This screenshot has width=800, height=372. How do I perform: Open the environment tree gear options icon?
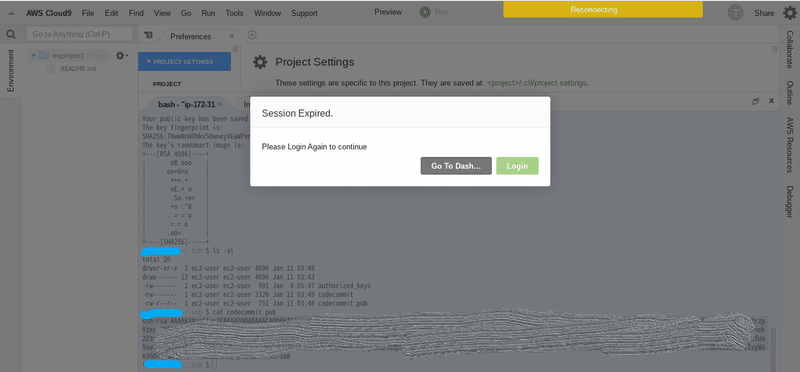(x=121, y=55)
